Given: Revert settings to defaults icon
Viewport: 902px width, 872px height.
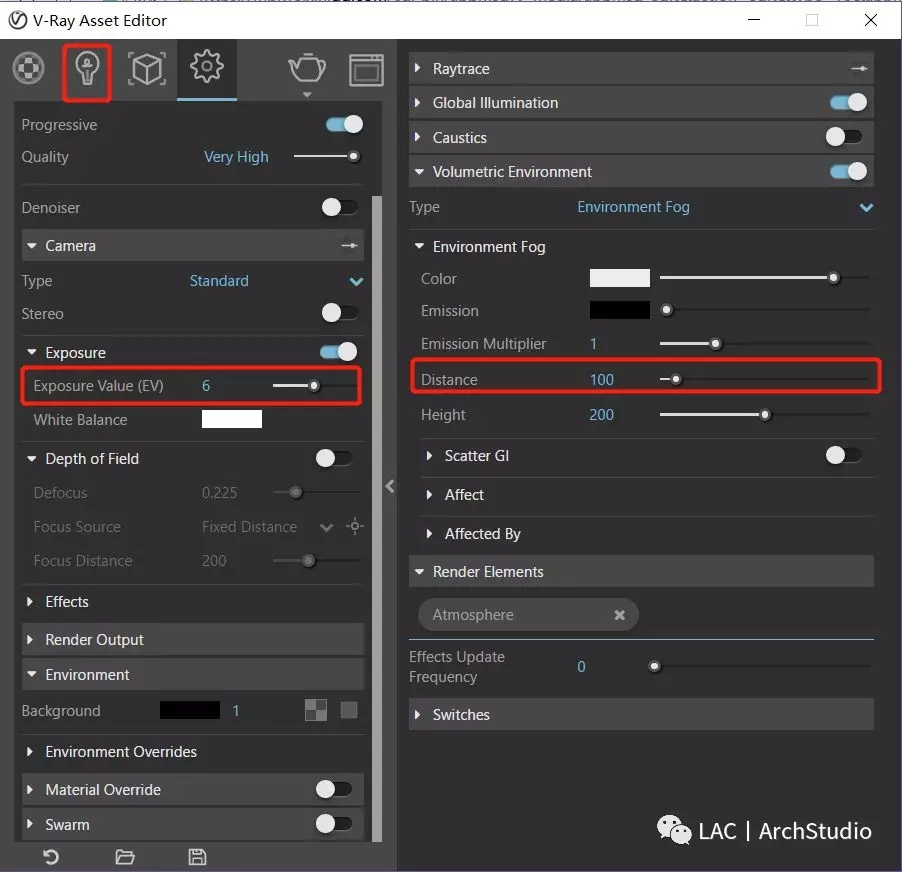Looking at the screenshot, I should 51,857.
